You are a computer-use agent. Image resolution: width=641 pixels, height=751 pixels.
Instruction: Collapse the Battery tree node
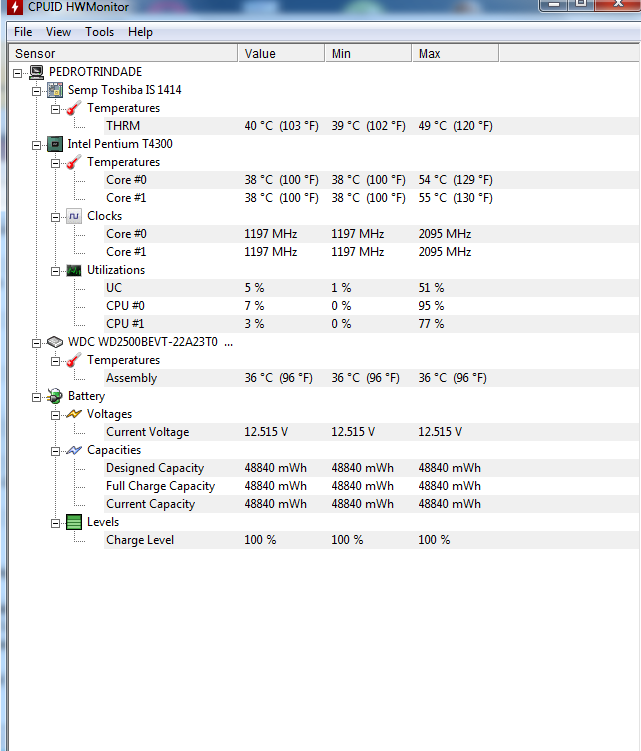coord(36,398)
